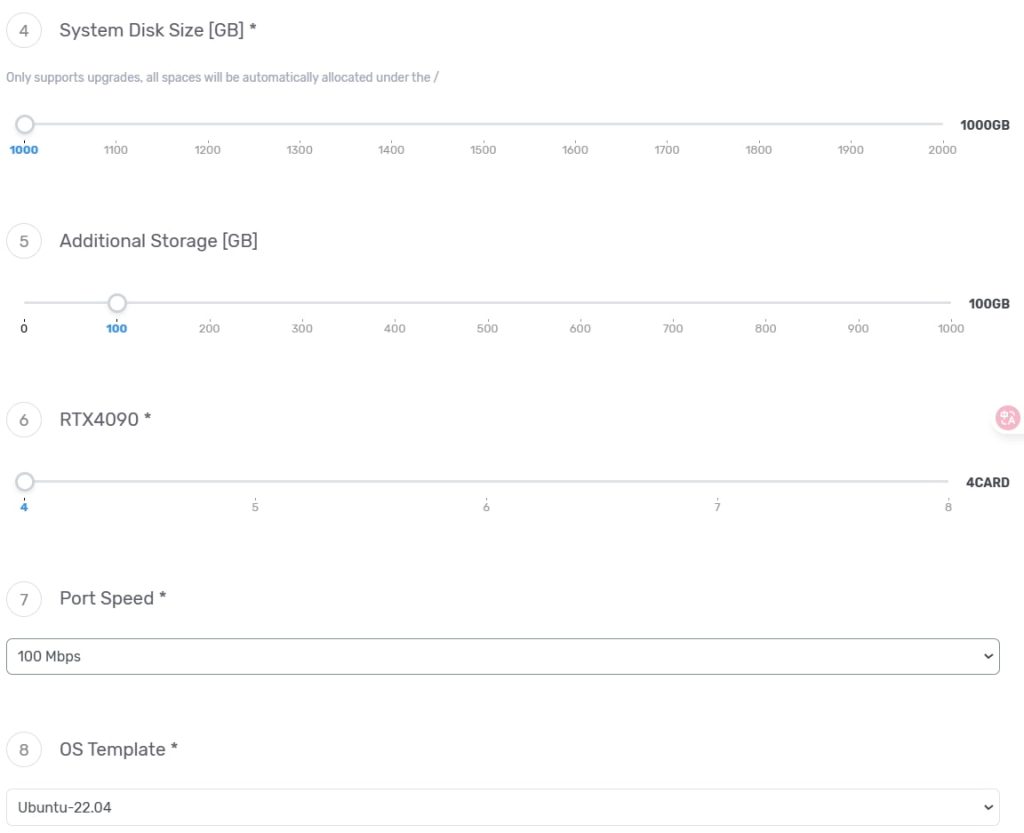
Task: Set Additional Storage to 300
Action: coord(302,303)
